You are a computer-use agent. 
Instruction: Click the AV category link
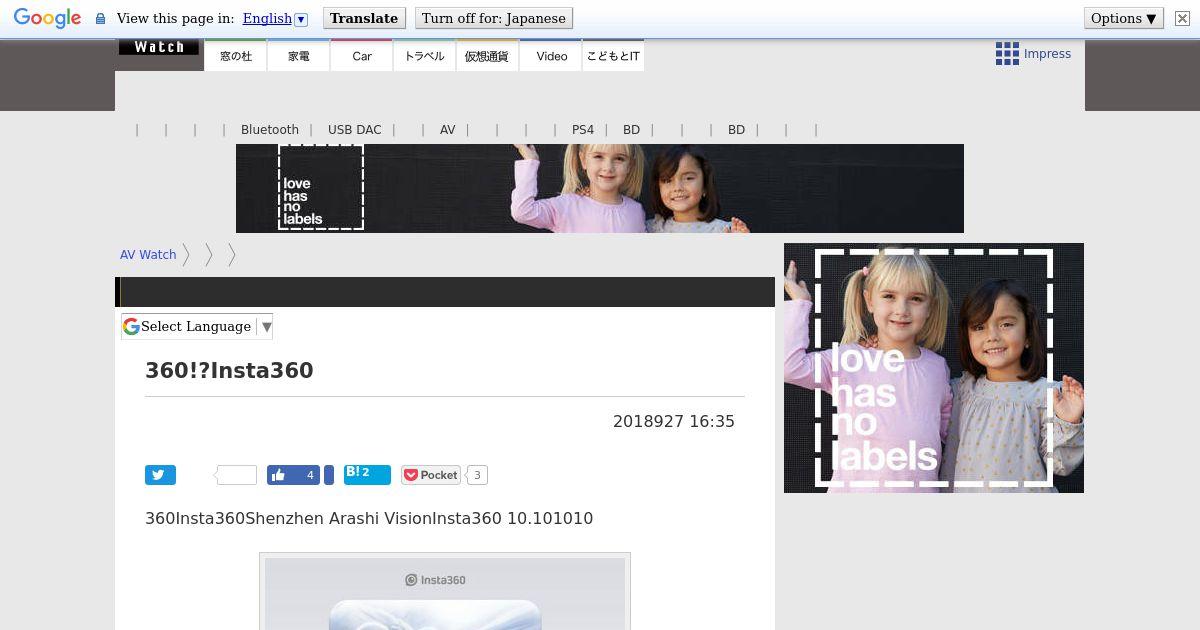point(447,130)
